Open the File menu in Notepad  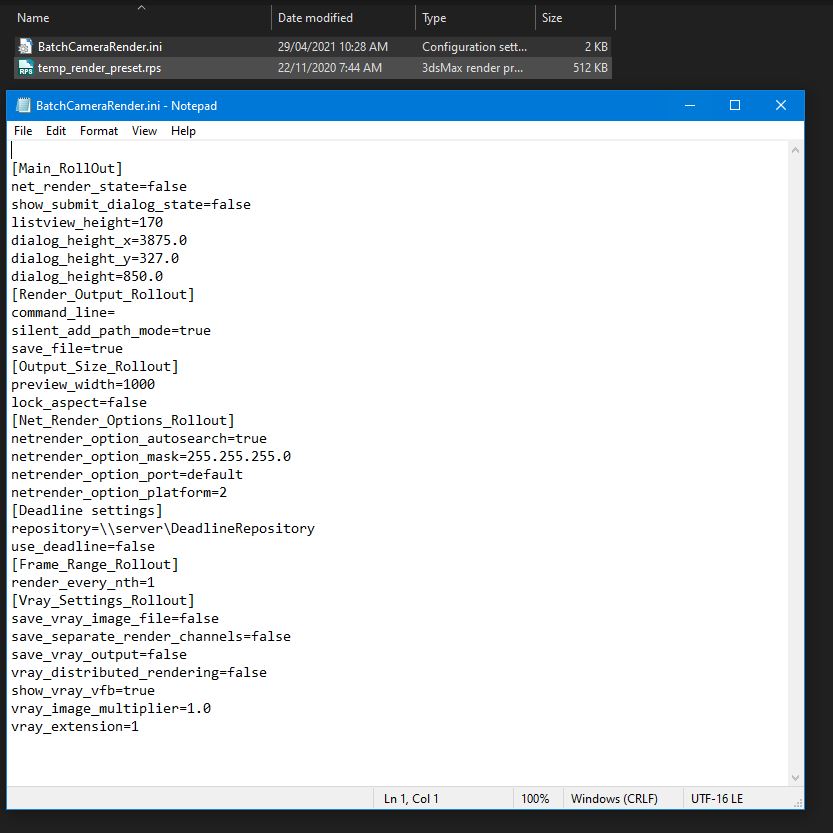(23, 131)
